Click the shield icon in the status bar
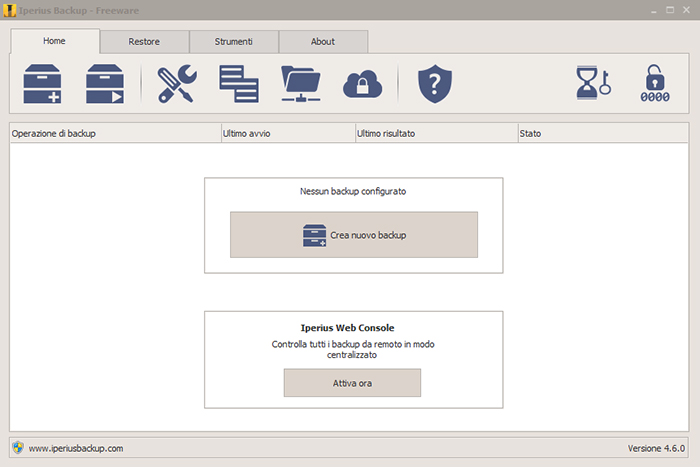Screen dimensions: 700x467 18,447
